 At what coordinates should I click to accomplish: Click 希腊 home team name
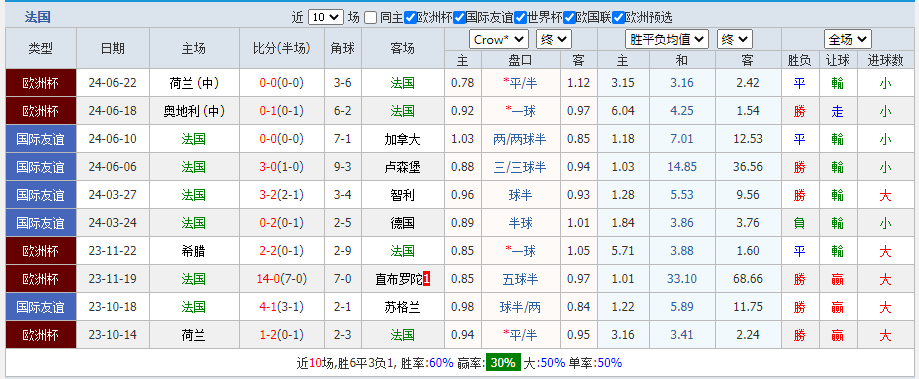(x=193, y=251)
